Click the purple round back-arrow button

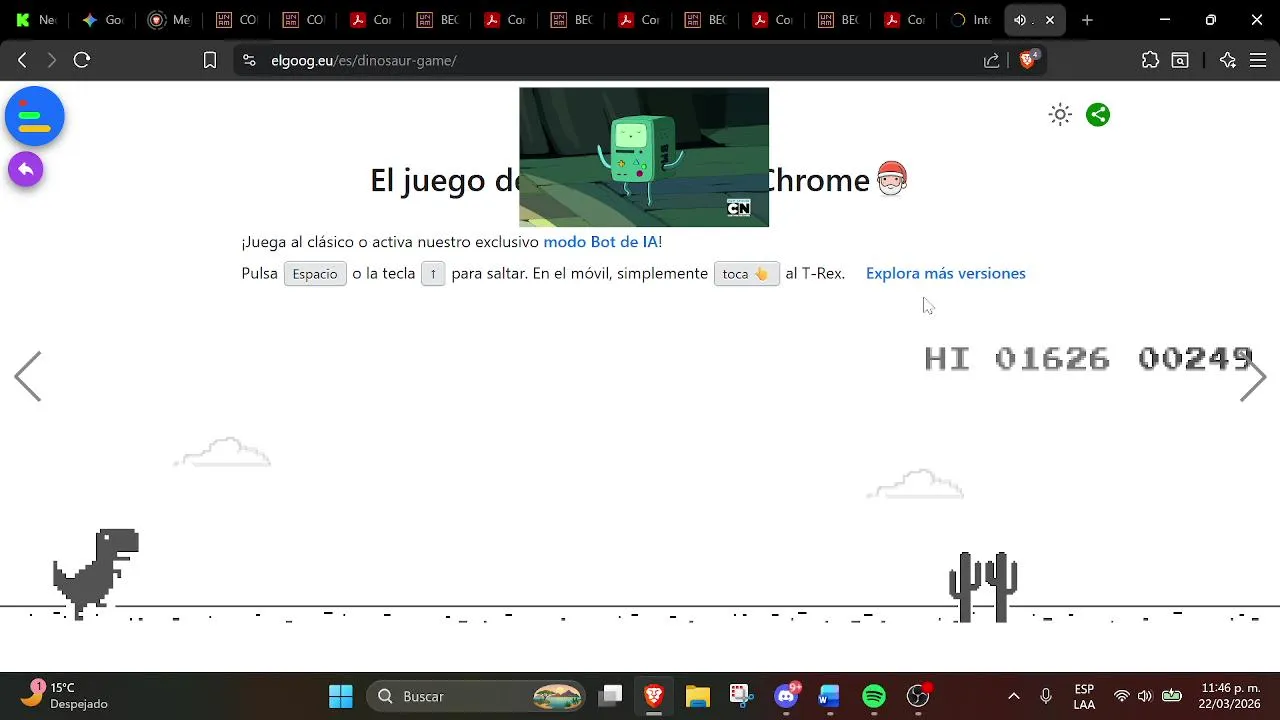pyautogui.click(x=26, y=169)
